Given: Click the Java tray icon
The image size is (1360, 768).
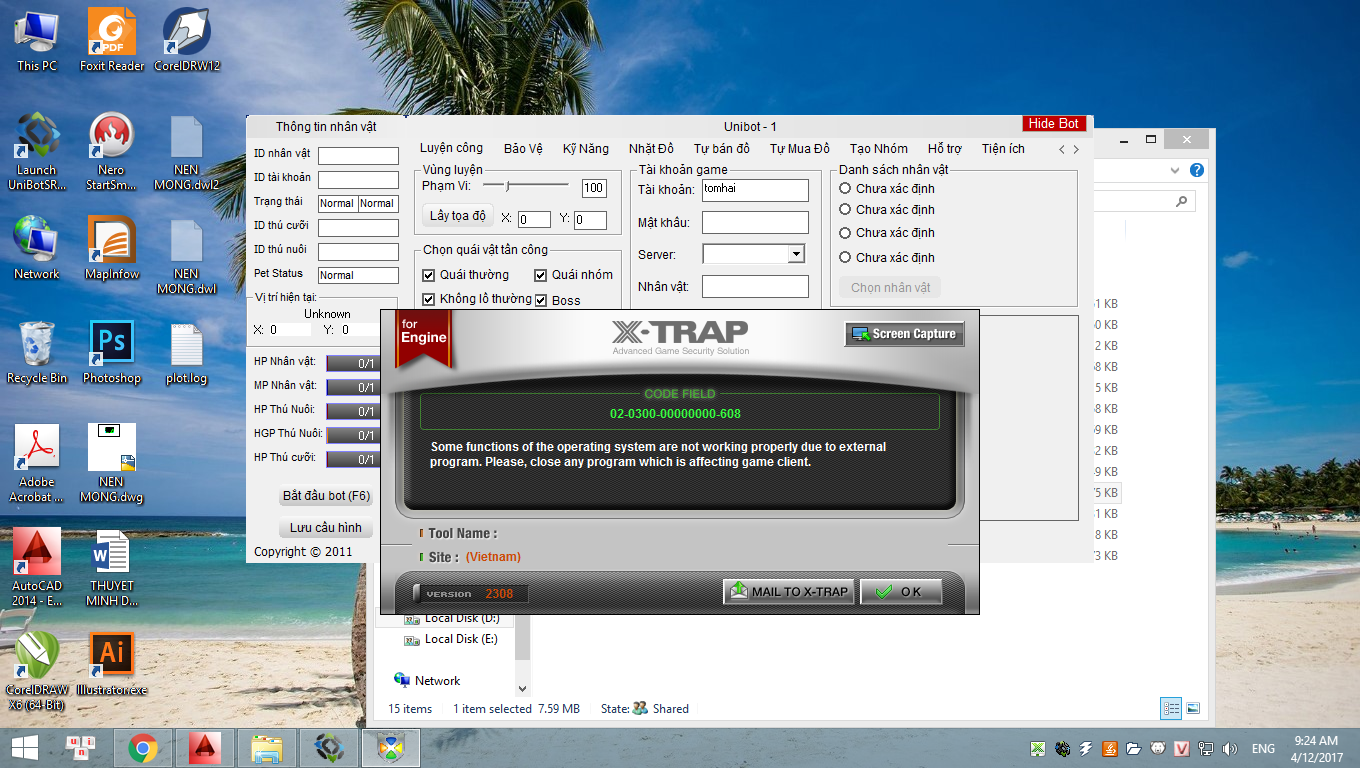Looking at the screenshot, I should (x=1110, y=748).
